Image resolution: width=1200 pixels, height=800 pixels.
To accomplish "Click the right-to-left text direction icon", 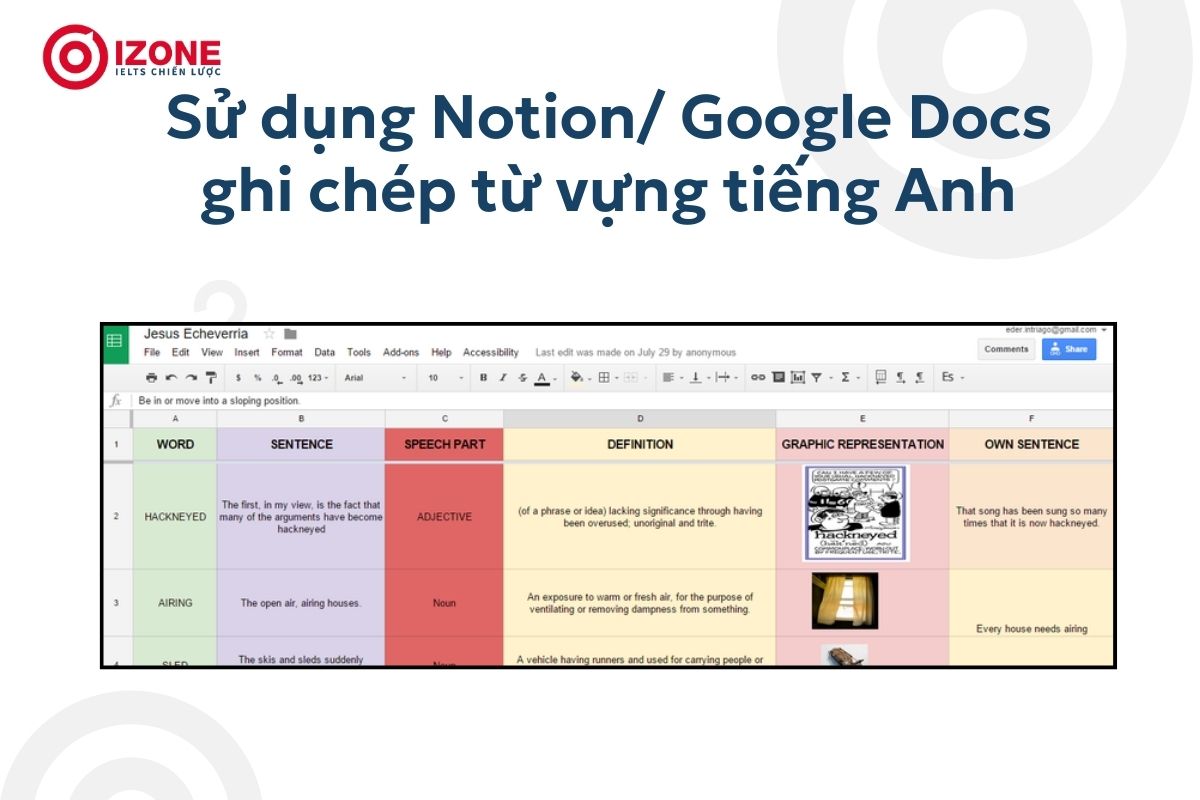I will tap(919, 378).
